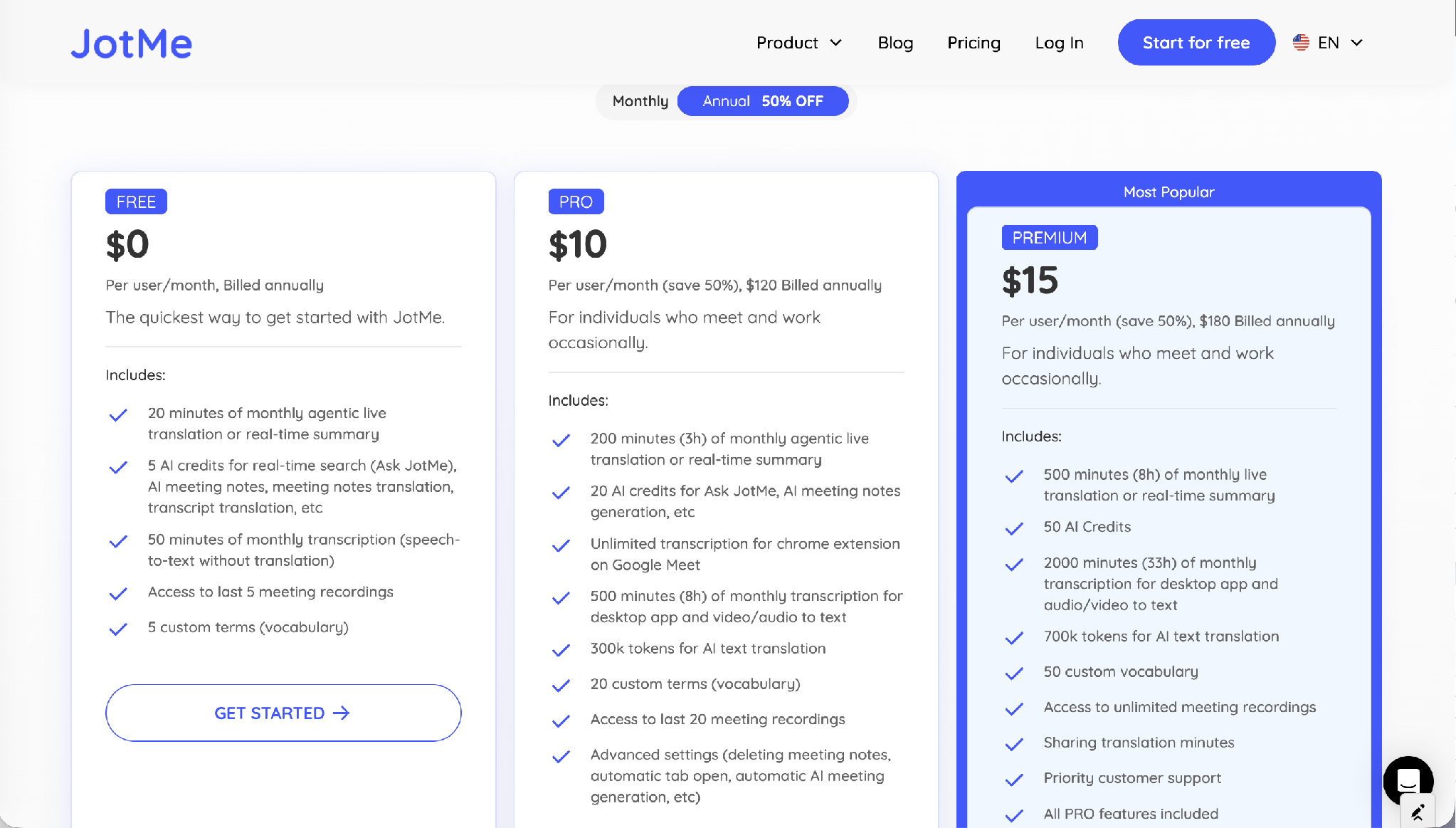This screenshot has width=1456, height=828.
Task: Click checkmark beside last 5 meeting recordings
Action: point(118,594)
